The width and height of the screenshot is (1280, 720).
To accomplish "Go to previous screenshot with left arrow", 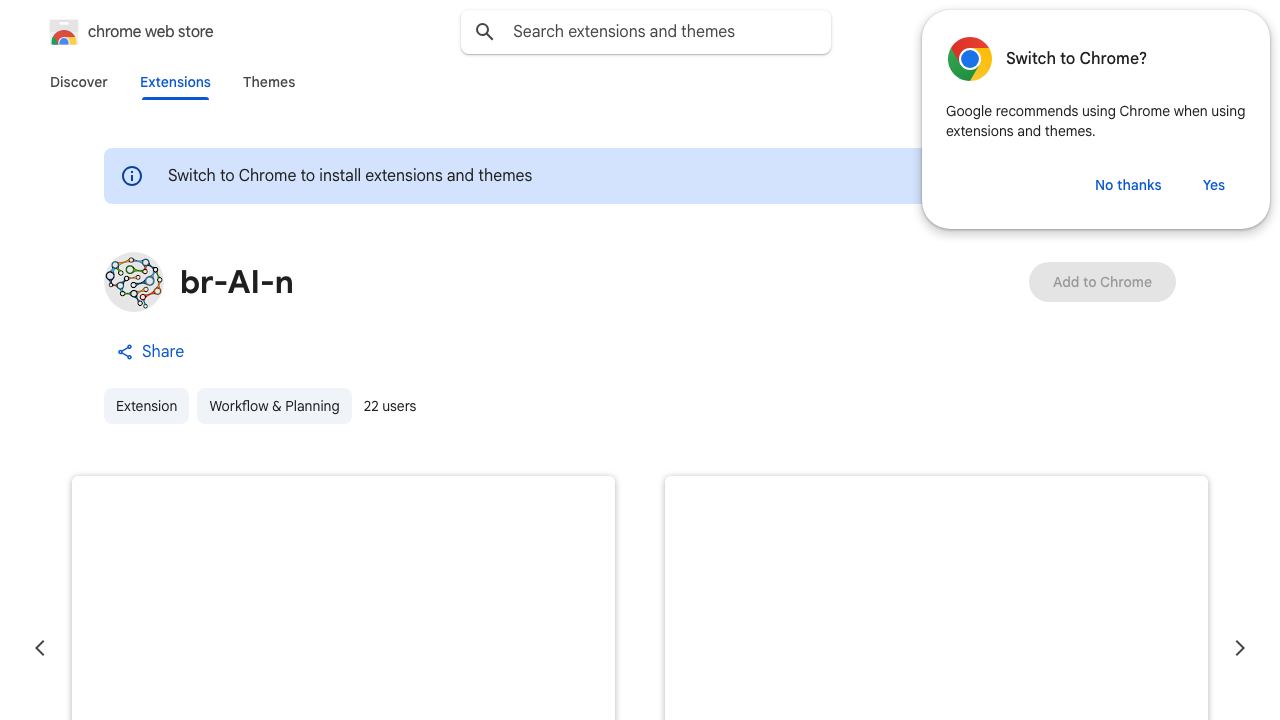I will [40, 648].
